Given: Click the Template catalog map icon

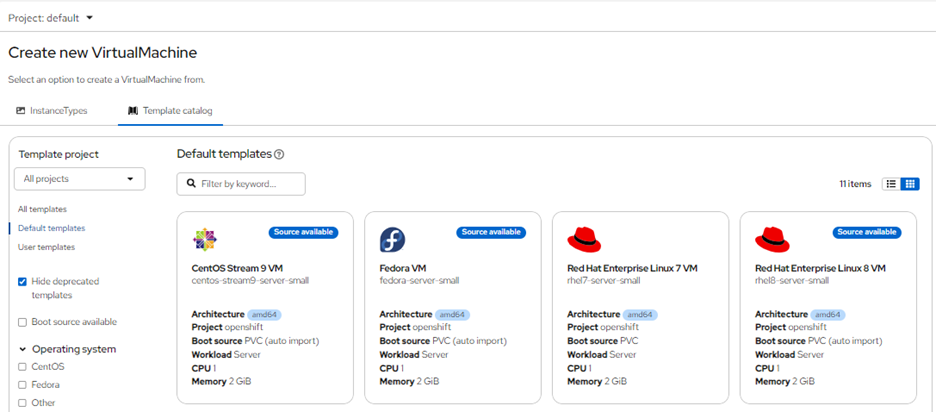Looking at the screenshot, I should pos(133,110).
